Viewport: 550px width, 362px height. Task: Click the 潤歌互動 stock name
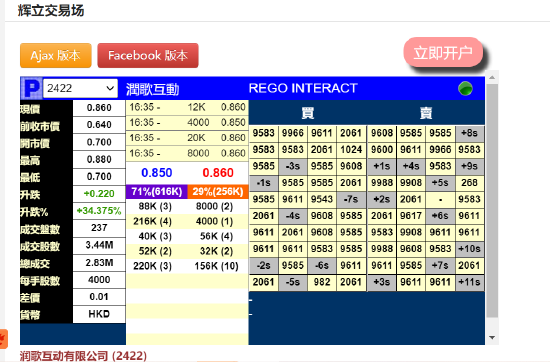pos(153,89)
